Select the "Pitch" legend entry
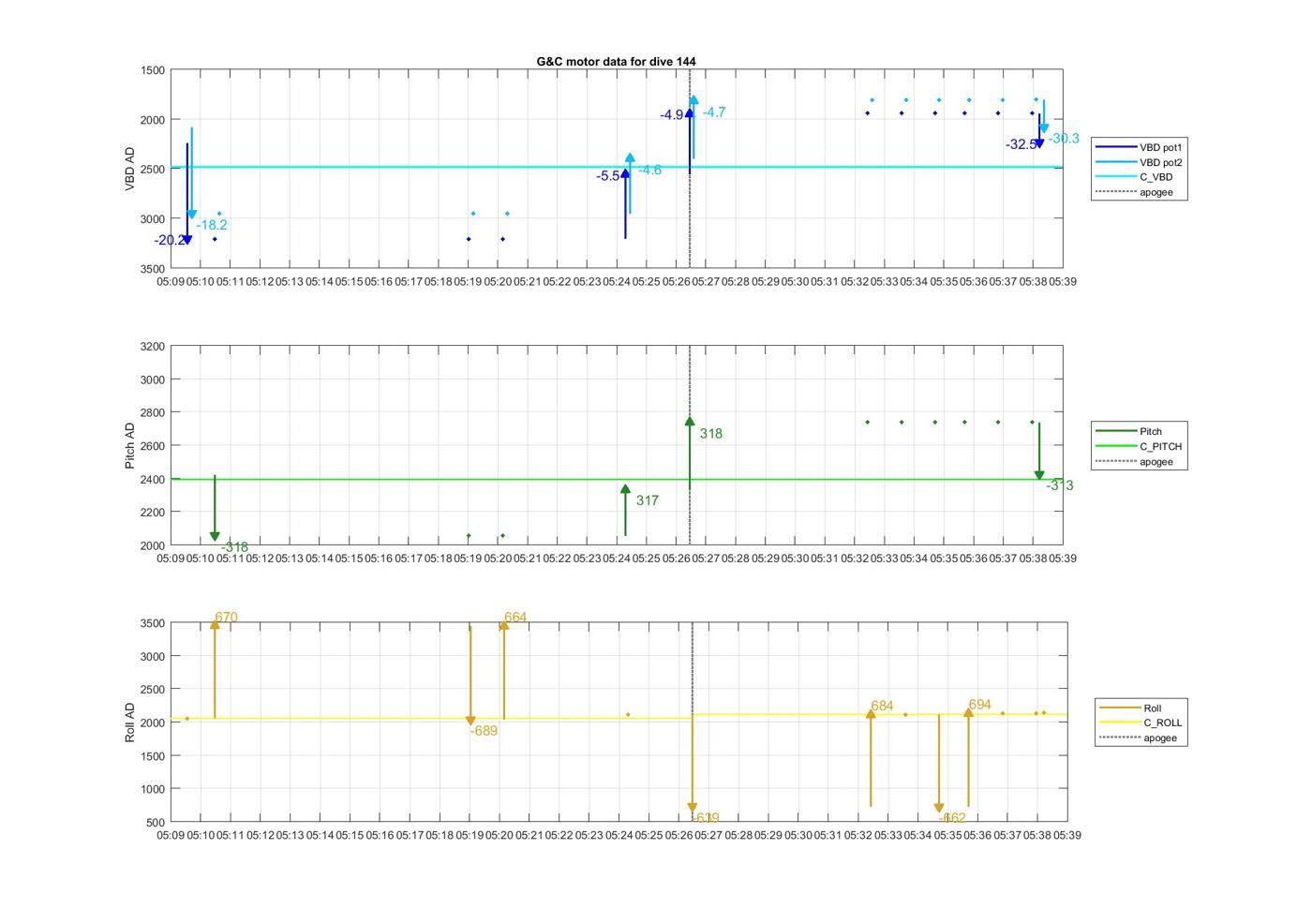This screenshot has height=924, width=1312. 1129,431
